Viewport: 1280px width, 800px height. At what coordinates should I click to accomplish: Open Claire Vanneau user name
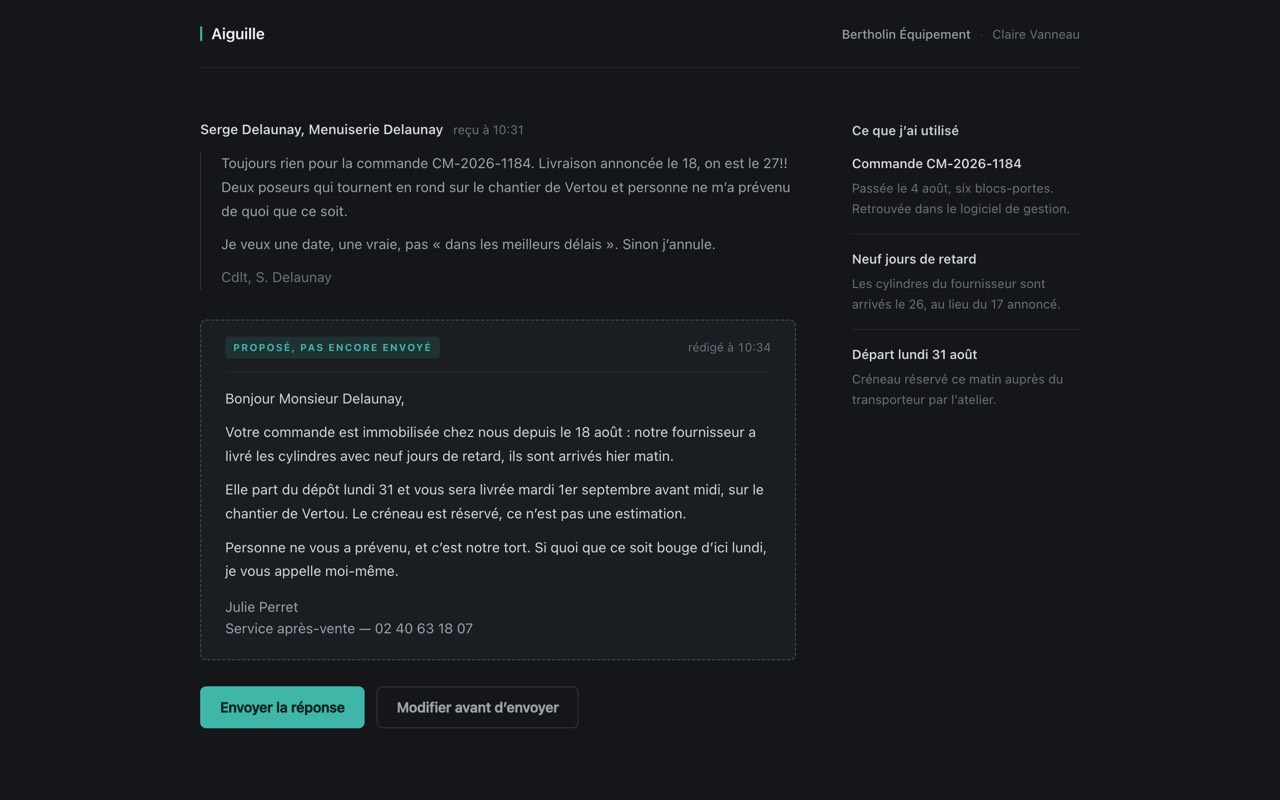1036,34
